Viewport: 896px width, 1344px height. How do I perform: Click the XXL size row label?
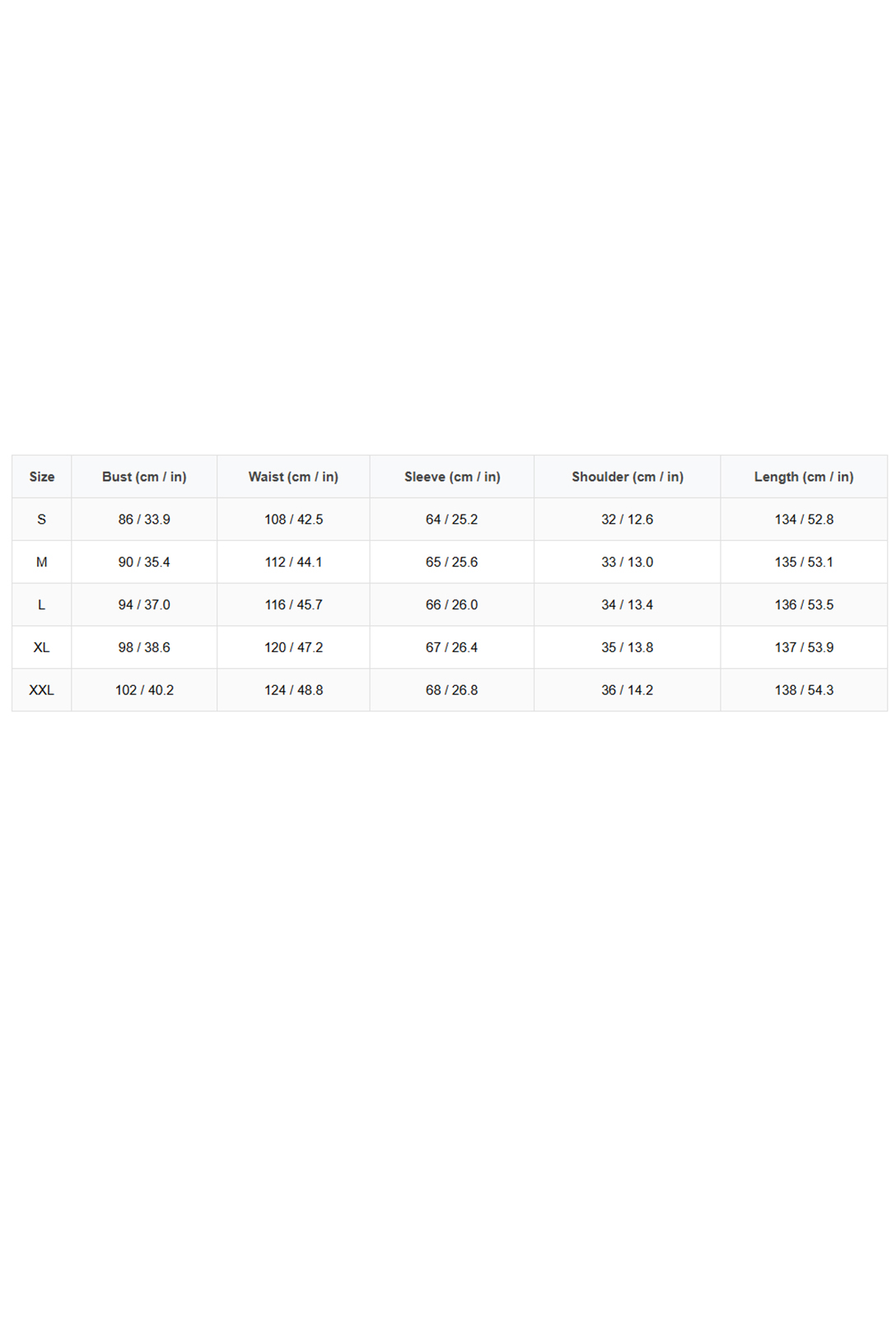[42, 691]
